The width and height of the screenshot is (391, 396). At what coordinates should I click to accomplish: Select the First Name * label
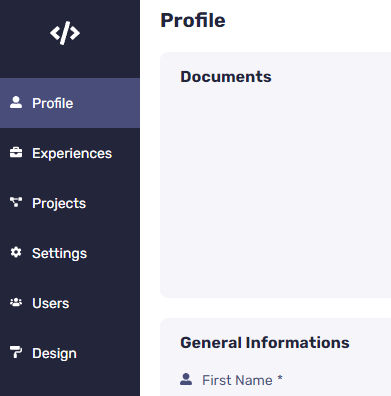242,380
